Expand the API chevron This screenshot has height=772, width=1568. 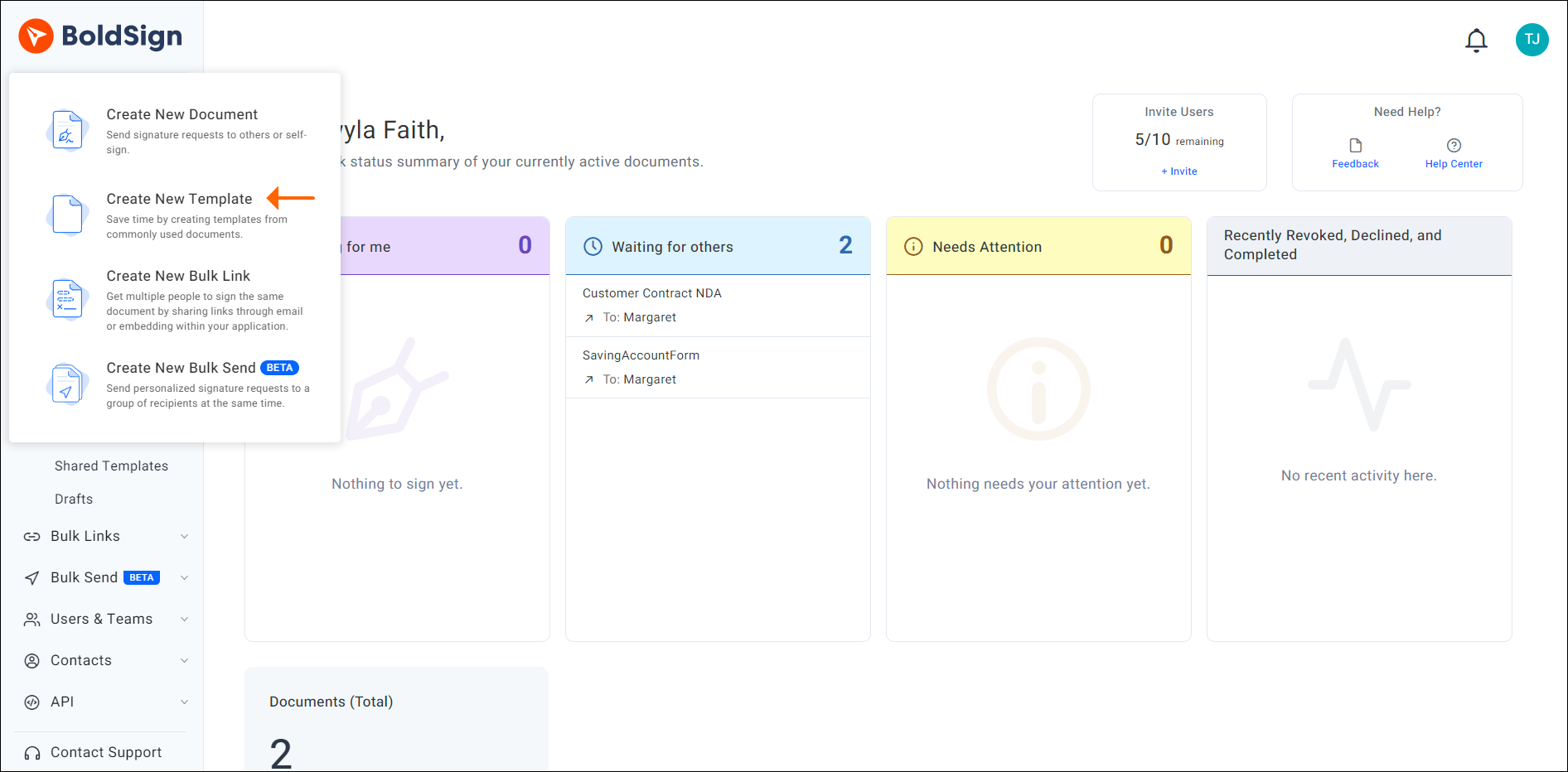tap(184, 702)
